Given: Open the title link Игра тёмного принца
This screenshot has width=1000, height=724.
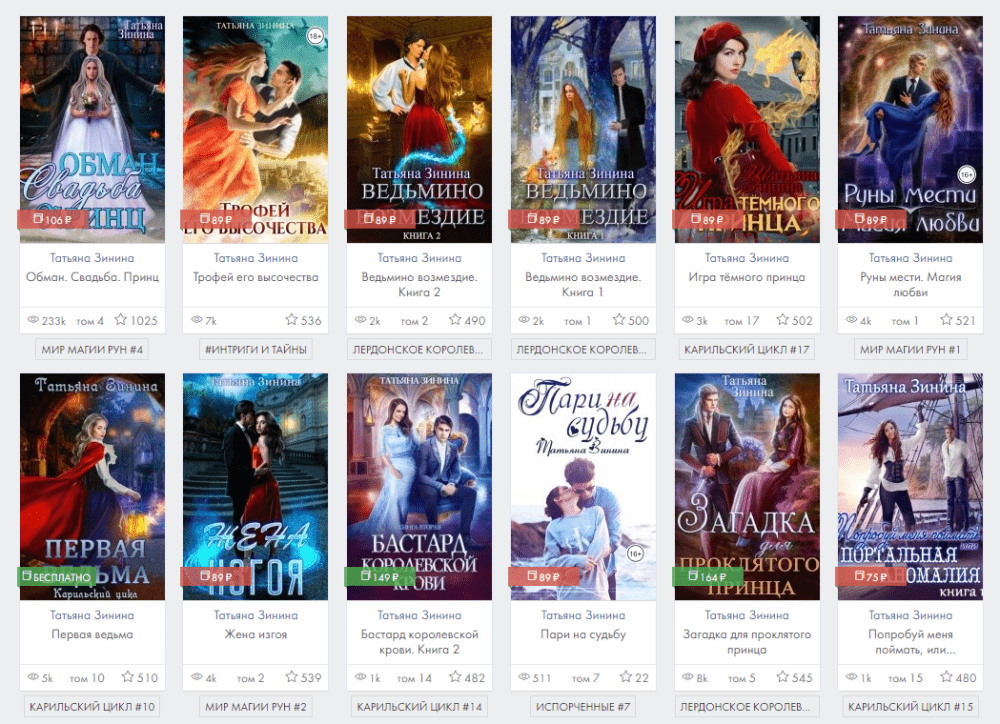Looking at the screenshot, I should coord(747,277).
